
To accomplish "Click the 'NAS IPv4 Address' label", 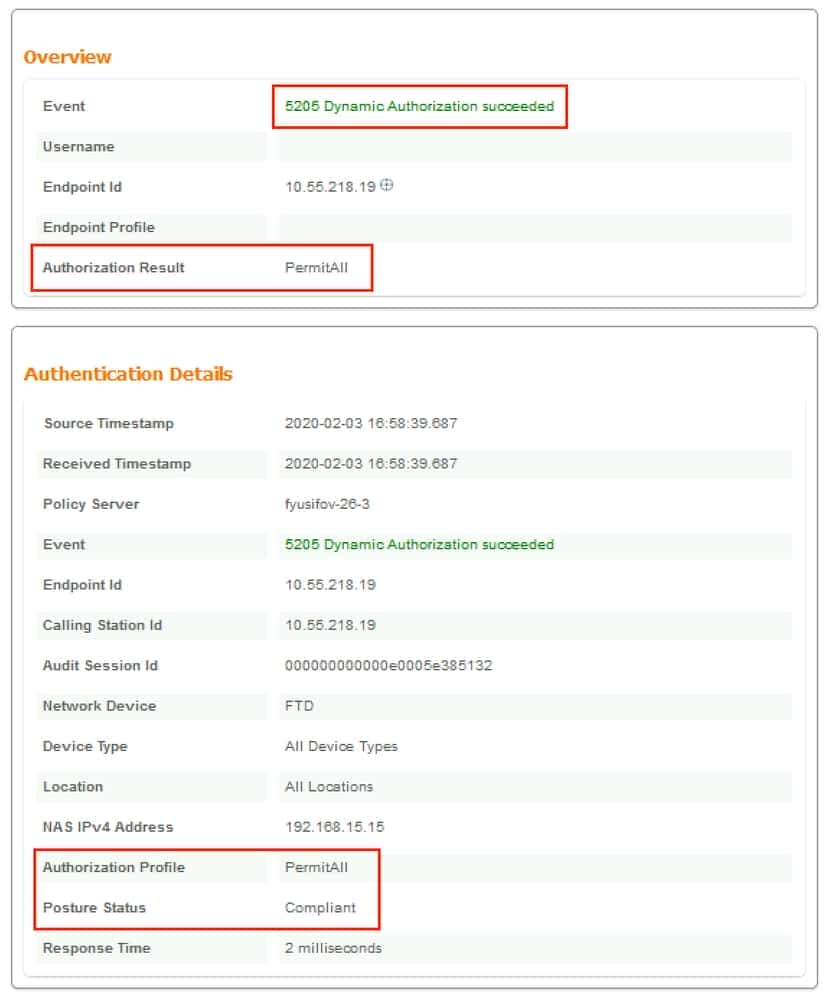I will coord(108,827).
